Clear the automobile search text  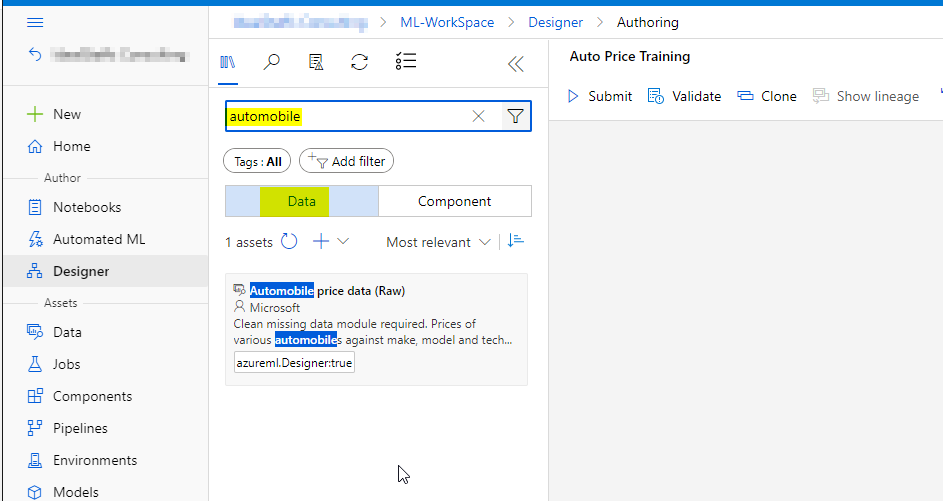pos(478,116)
